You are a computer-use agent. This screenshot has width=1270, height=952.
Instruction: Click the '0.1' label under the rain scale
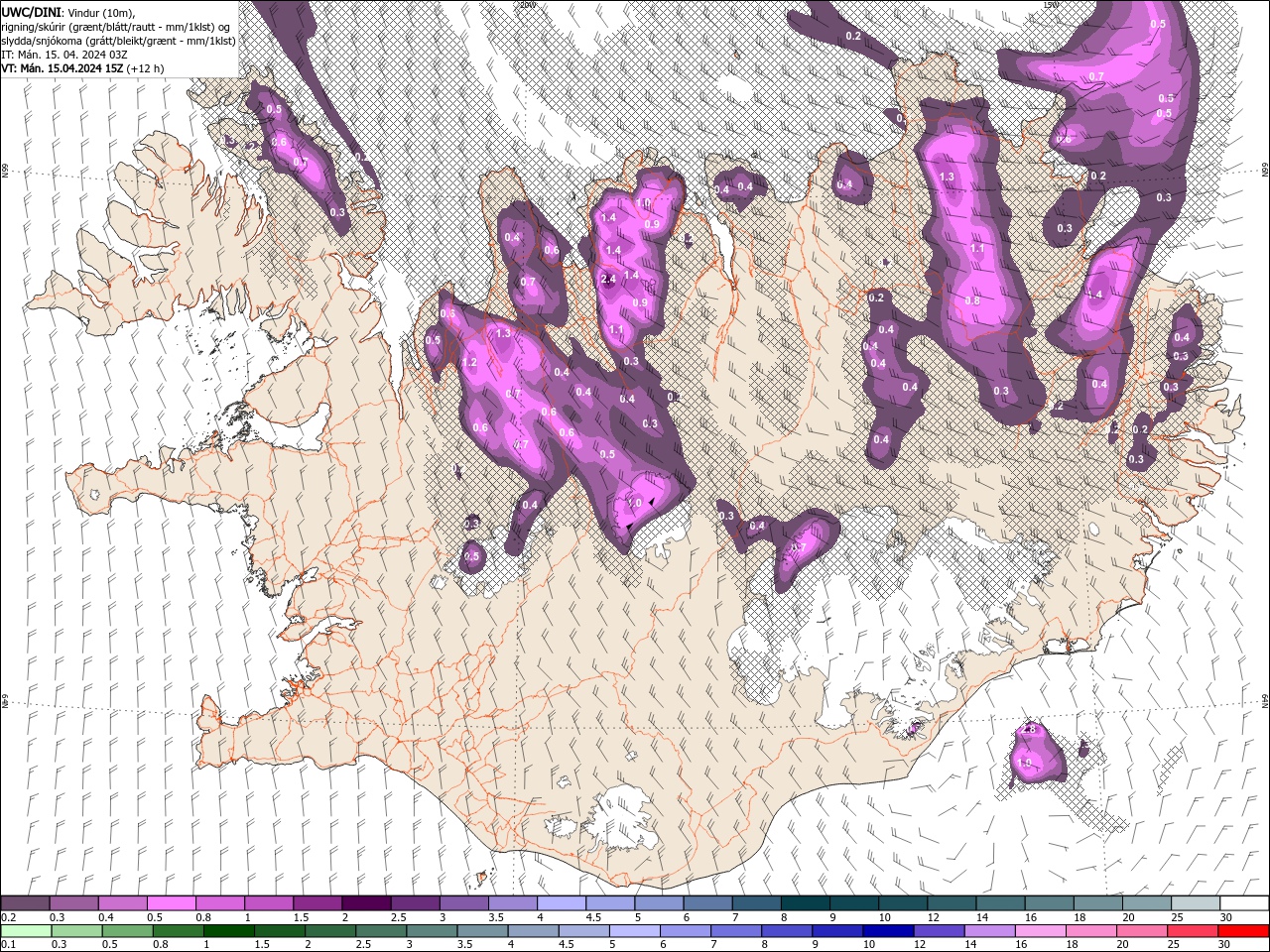[x=8, y=944]
